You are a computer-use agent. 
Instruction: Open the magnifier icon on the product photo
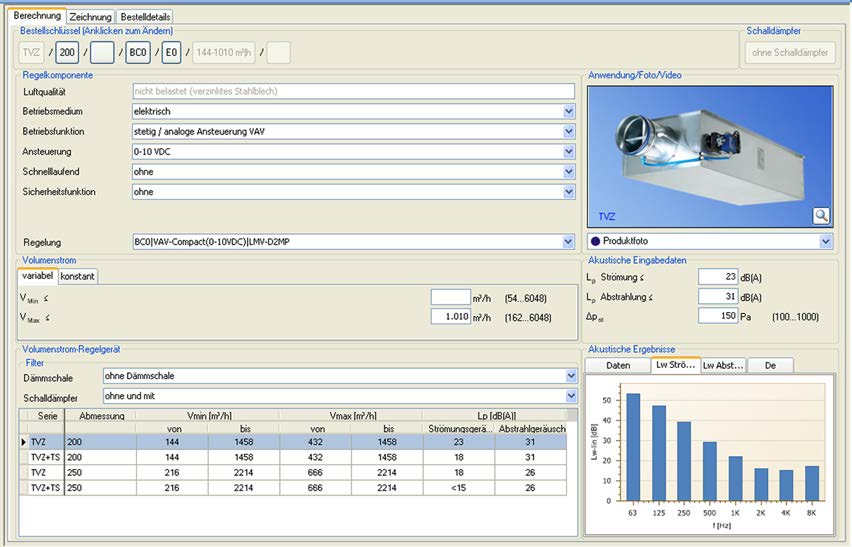[821, 216]
